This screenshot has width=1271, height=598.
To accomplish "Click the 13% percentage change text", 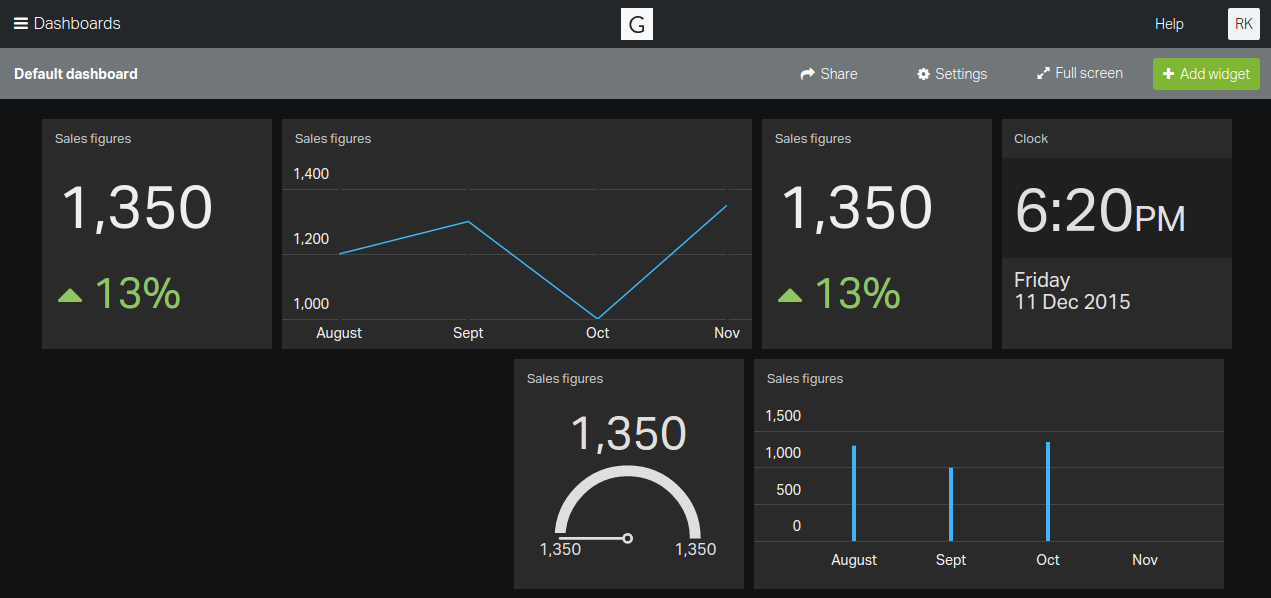I will (135, 293).
